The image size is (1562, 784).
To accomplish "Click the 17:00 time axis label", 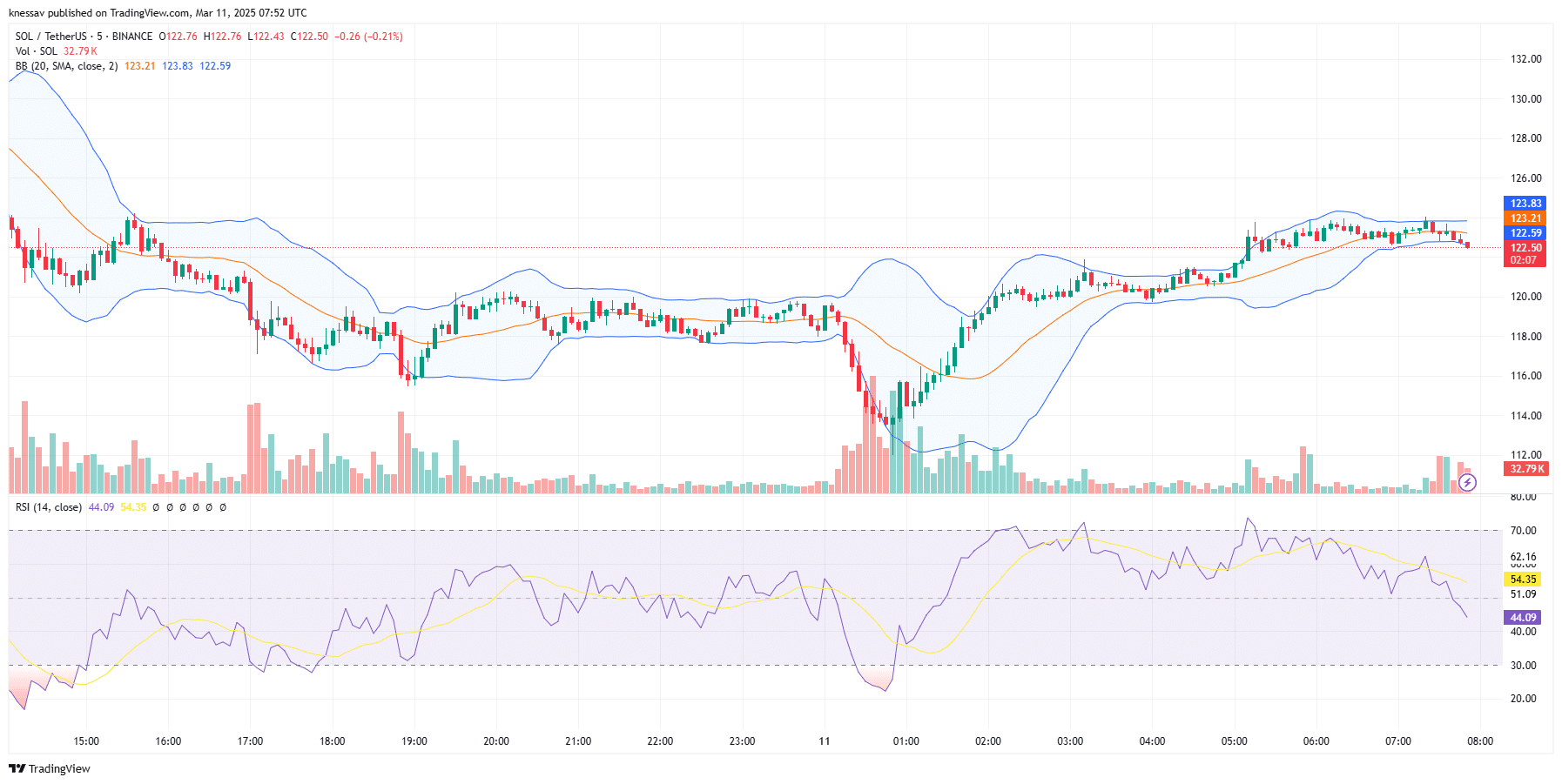I will coord(250,741).
